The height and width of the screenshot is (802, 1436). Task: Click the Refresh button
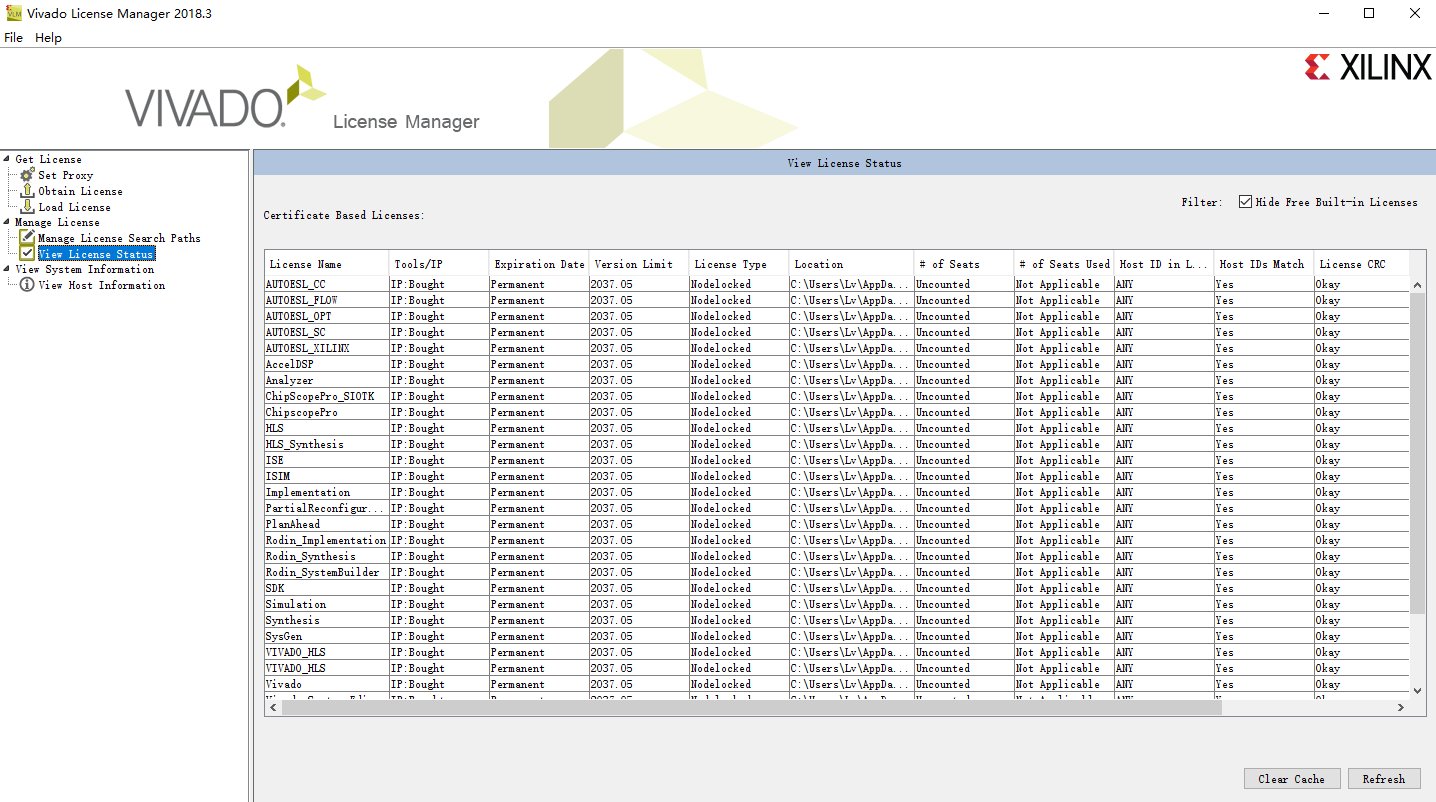tap(1384, 779)
